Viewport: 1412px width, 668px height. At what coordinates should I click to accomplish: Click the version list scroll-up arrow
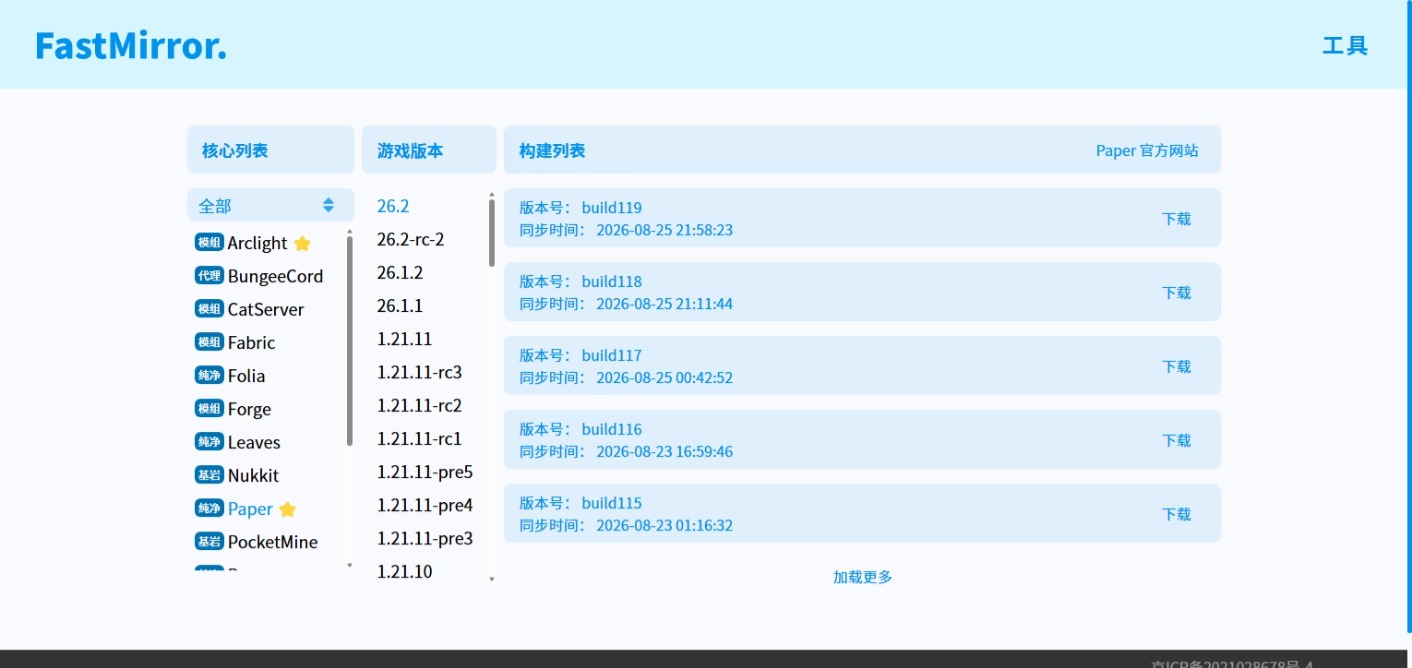point(492,194)
